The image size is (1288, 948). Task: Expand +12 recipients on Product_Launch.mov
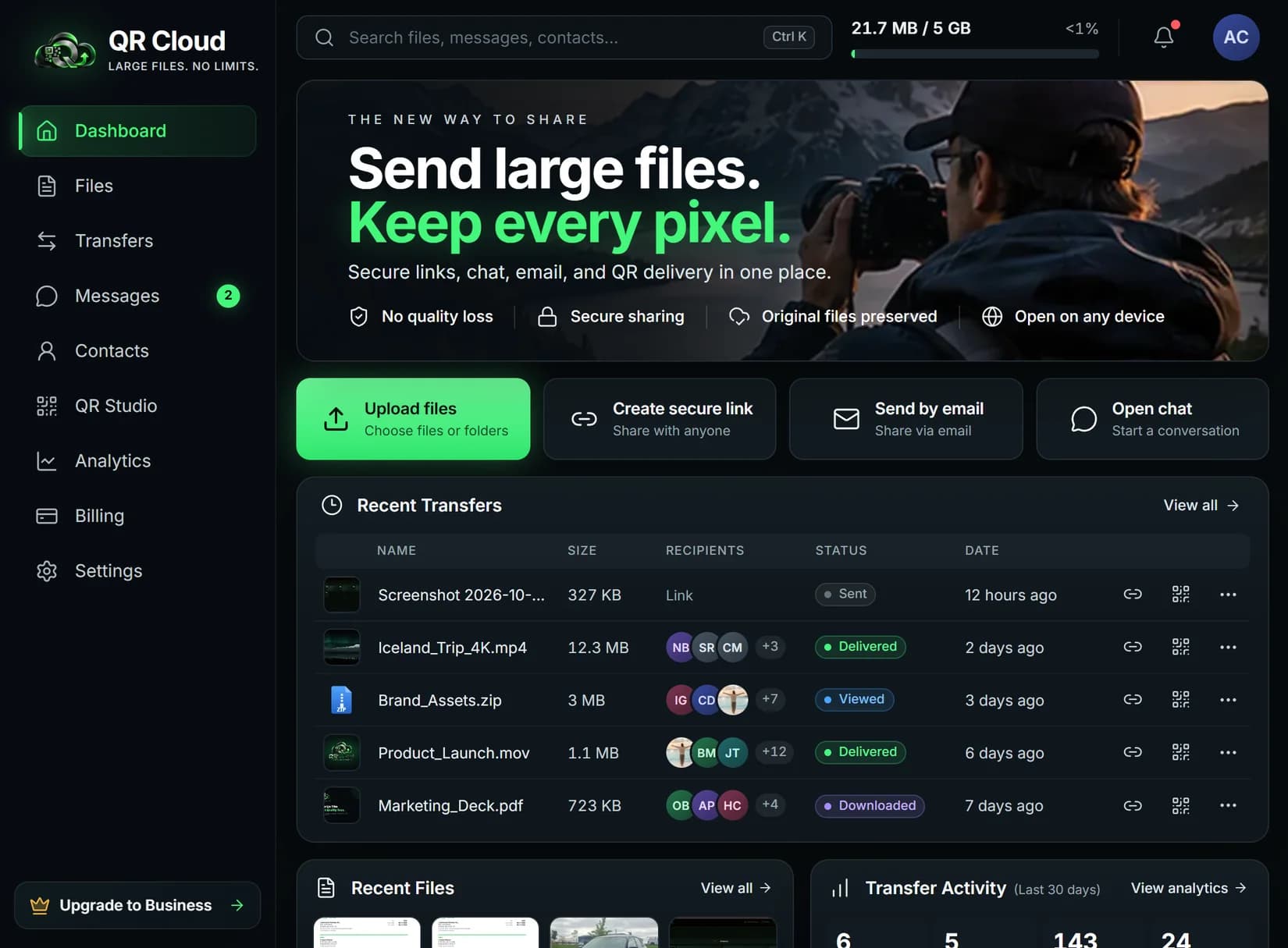click(774, 751)
